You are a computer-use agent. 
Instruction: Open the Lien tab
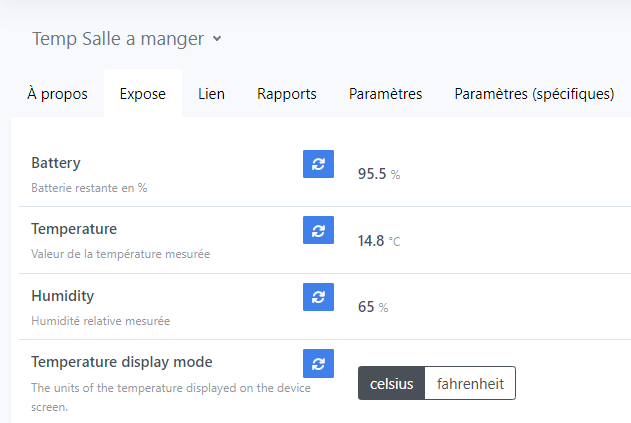point(211,94)
